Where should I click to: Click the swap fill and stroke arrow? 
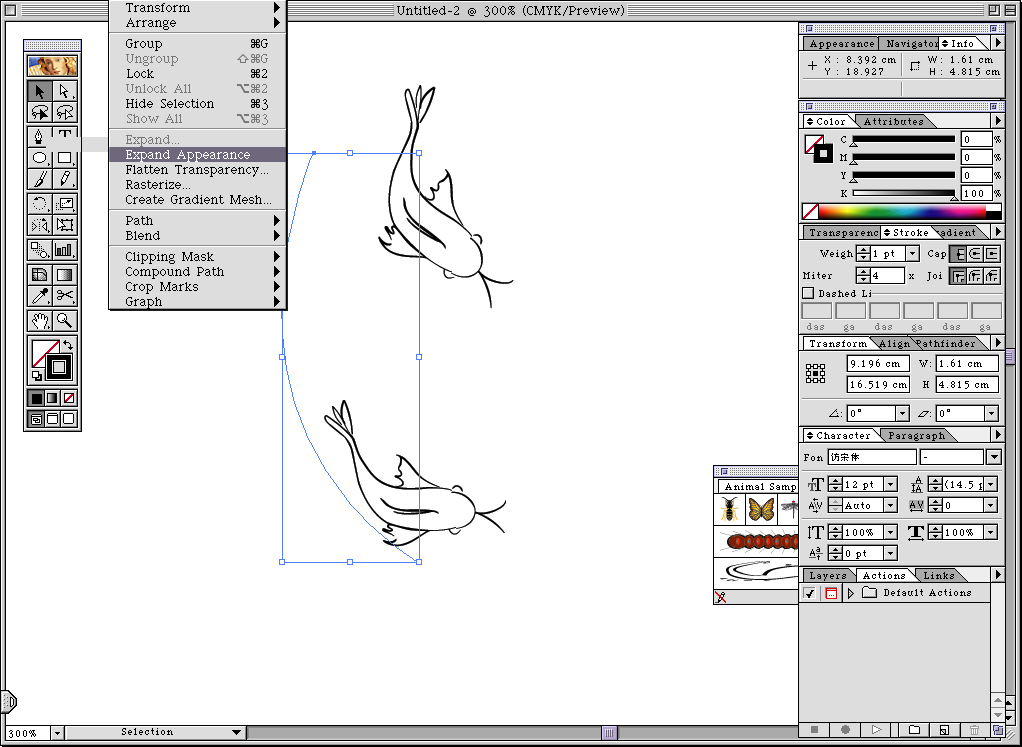click(x=68, y=344)
